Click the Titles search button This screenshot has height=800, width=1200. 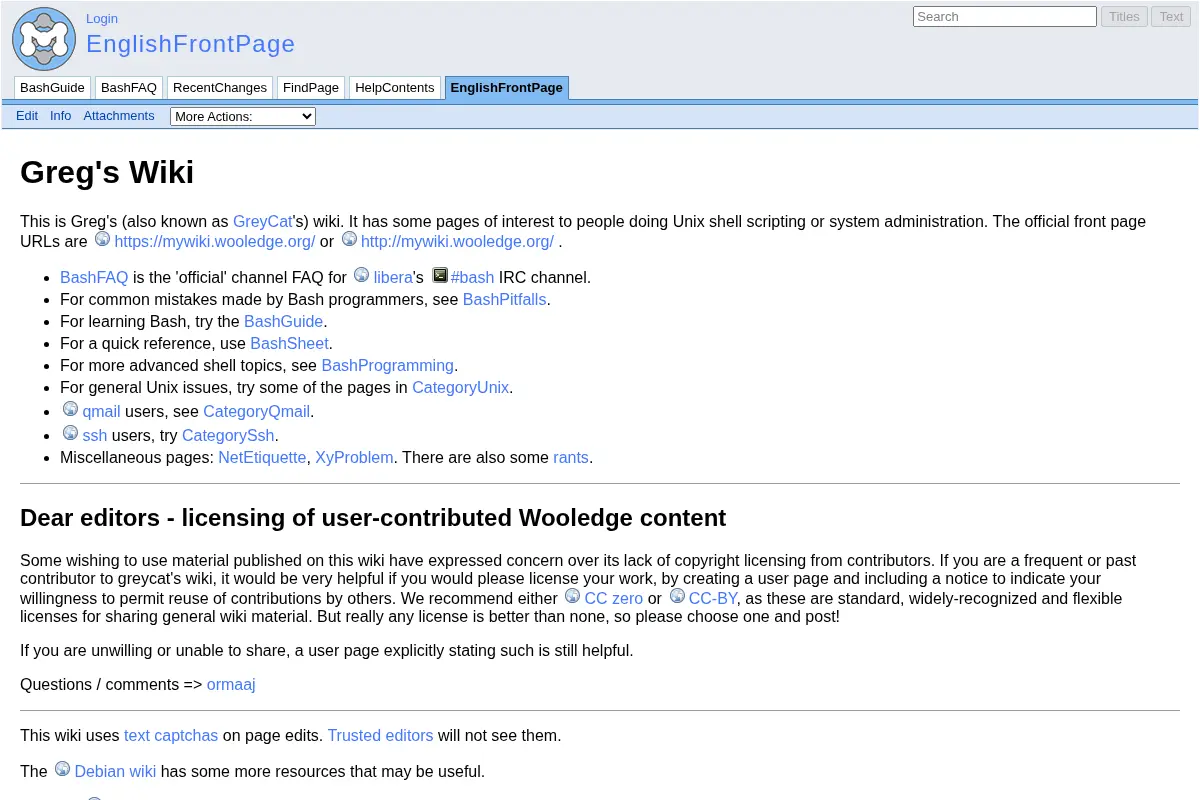click(x=1124, y=17)
